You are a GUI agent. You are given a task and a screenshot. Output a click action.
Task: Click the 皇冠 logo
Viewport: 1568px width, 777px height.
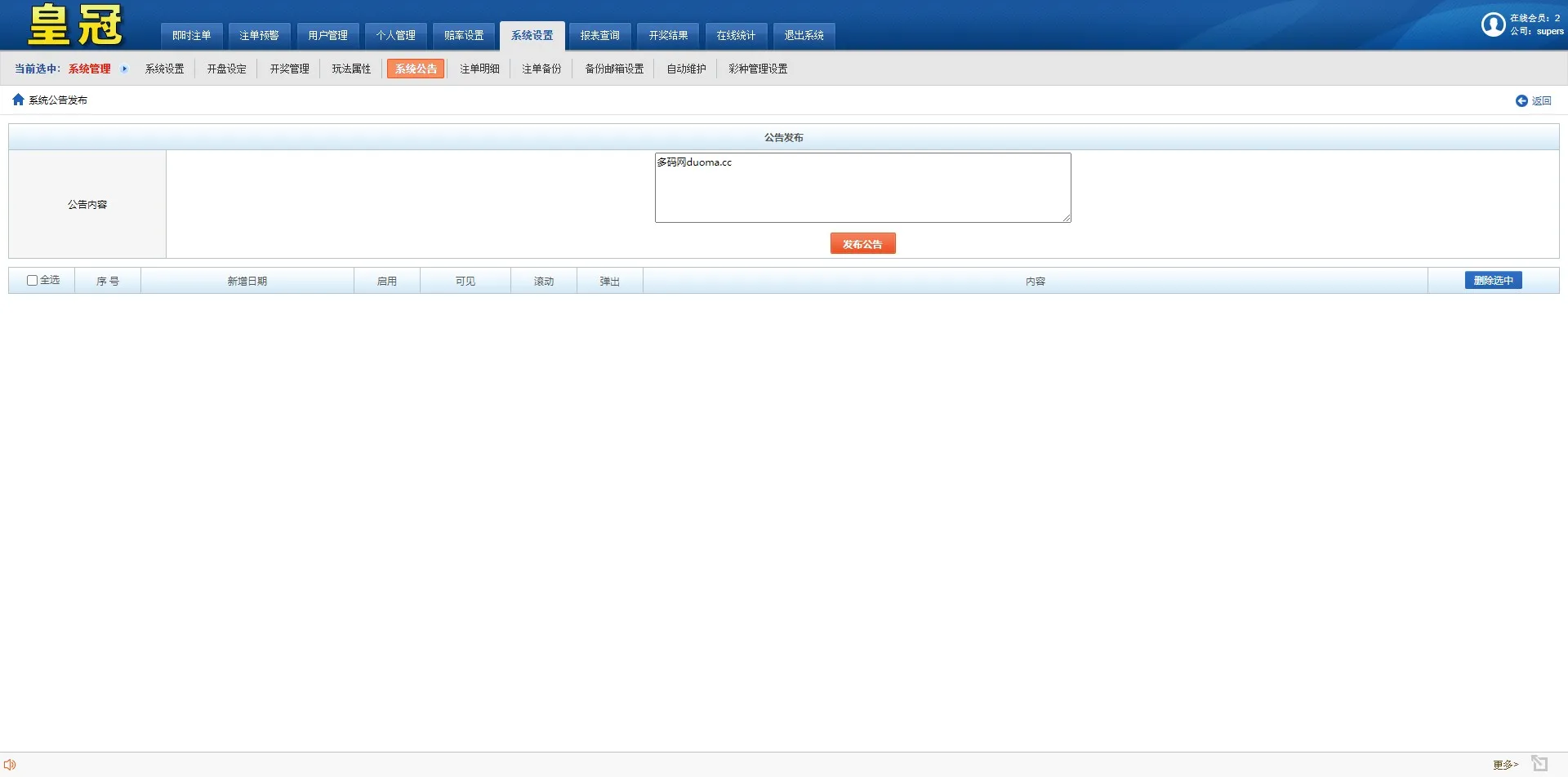click(75, 25)
